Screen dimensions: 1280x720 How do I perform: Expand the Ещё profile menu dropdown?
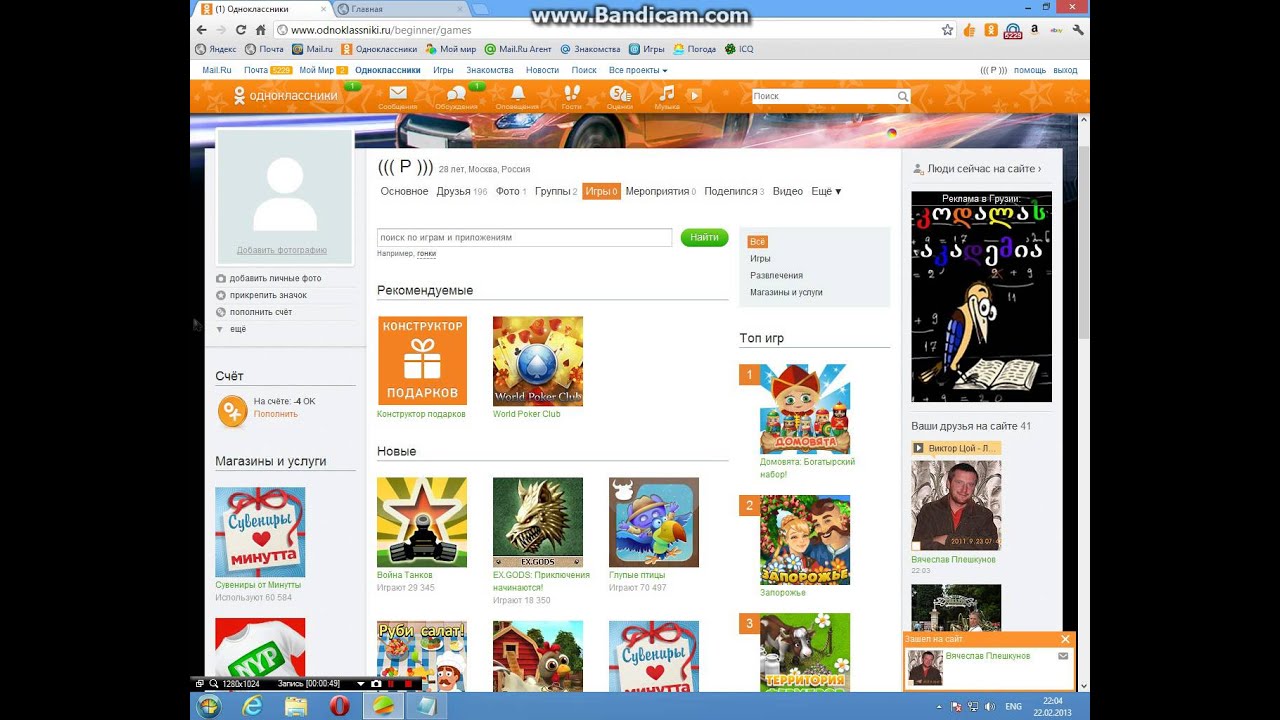coord(826,191)
